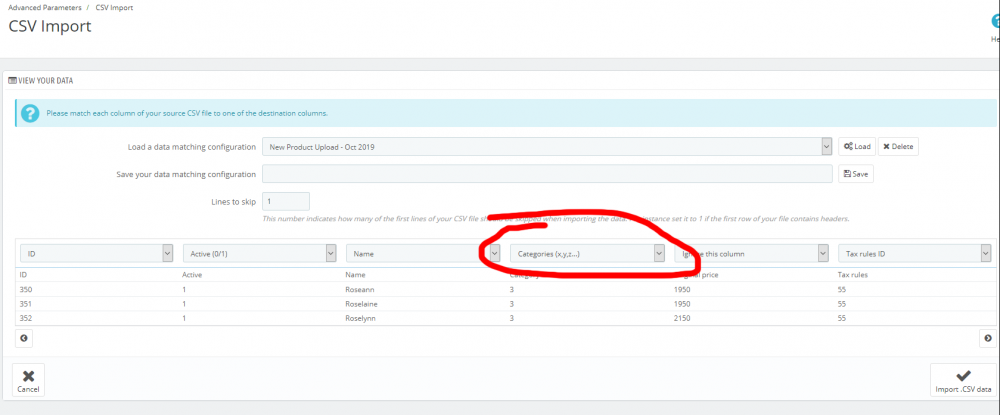Viewport: 1000px width, 415px height.
Task: Click ID value 352
Action: [26, 318]
